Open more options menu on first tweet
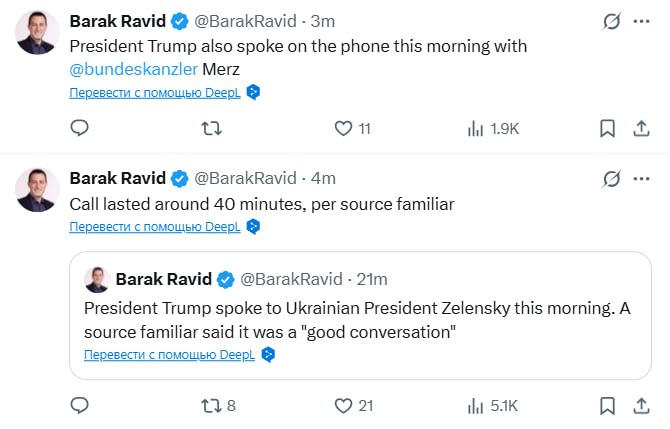670x429 pixels. 640,21
